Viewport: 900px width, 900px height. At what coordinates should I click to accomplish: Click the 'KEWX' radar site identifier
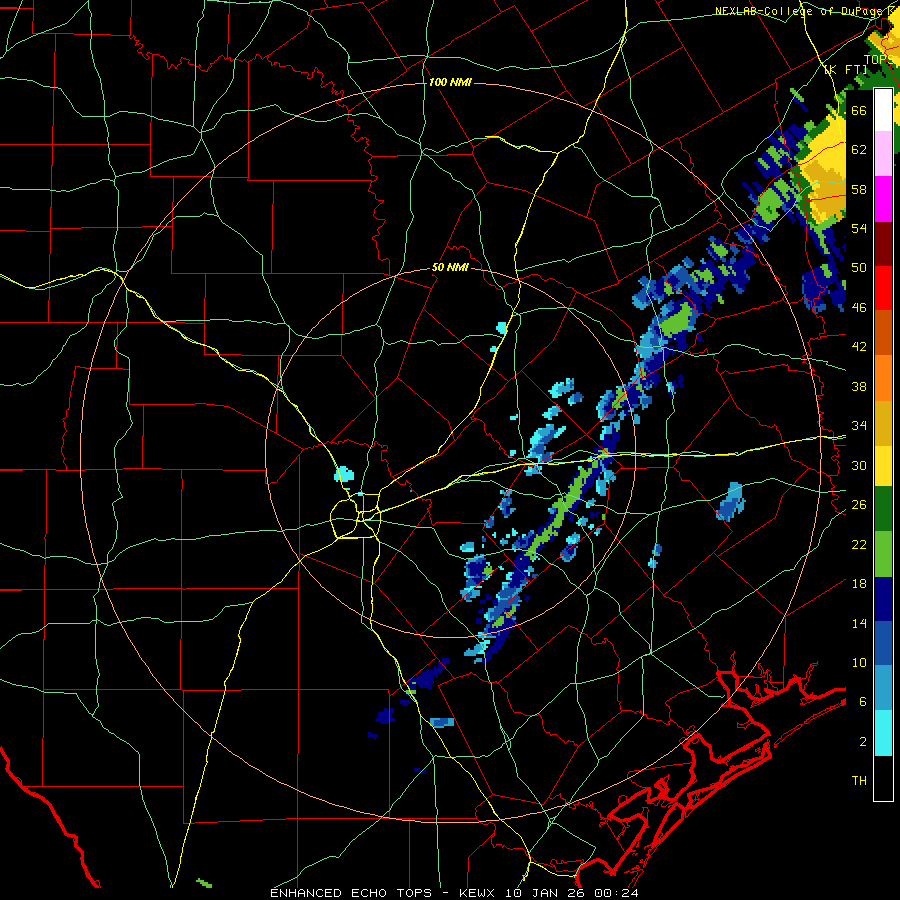pyautogui.click(x=479, y=893)
